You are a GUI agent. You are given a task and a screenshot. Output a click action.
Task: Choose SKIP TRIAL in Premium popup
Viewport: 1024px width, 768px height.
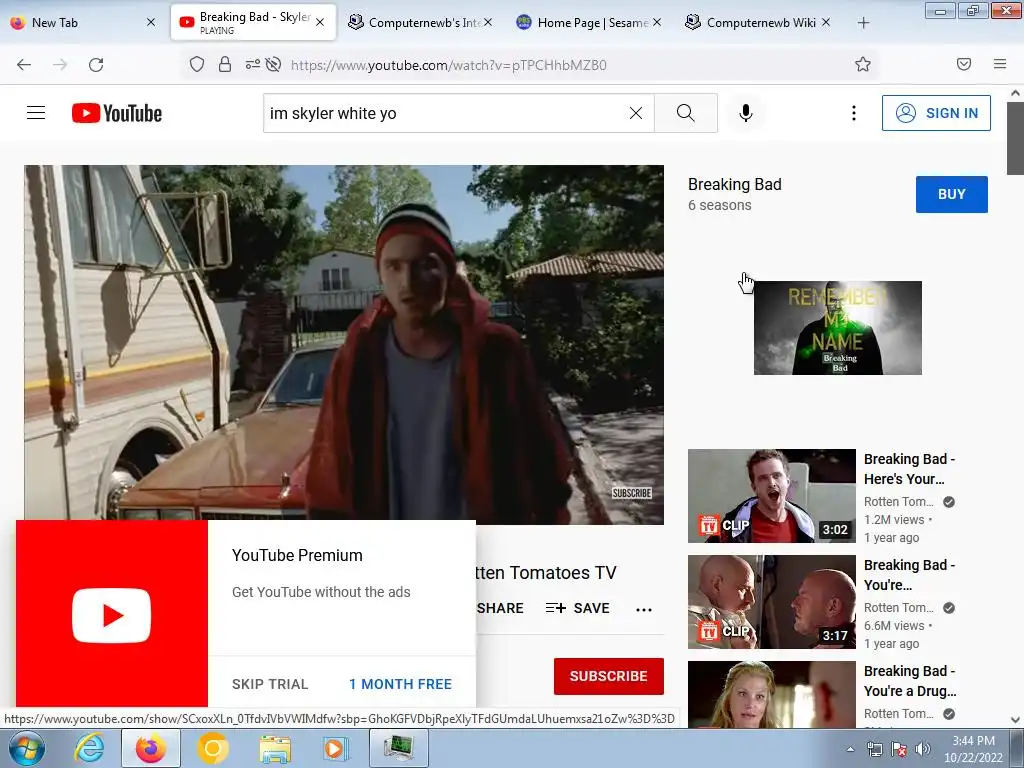[270, 684]
